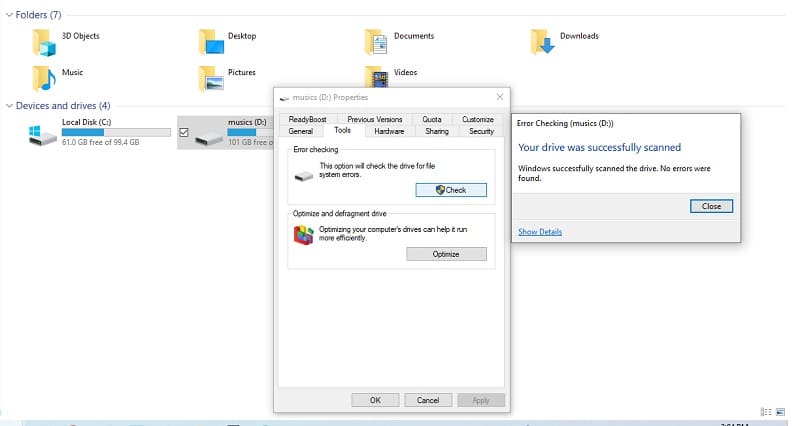
Task: Open the 3D Objects folder icon
Action: pyautogui.click(x=43, y=42)
